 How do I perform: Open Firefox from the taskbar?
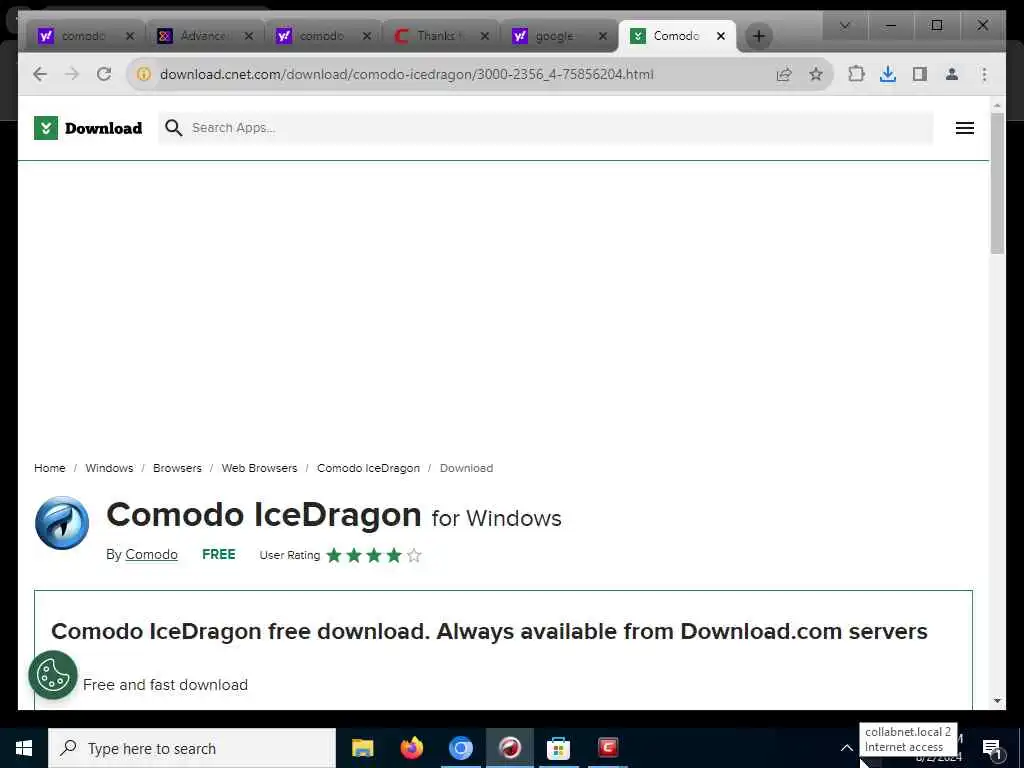point(411,748)
